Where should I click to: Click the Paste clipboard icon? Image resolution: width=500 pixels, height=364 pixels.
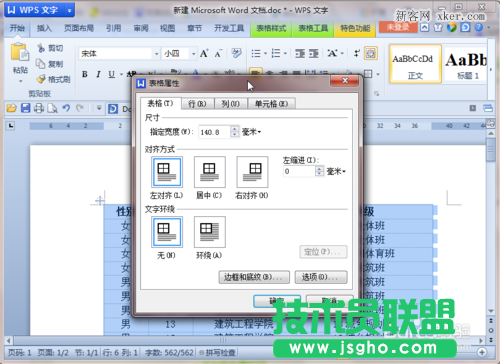(x=20, y=53)
